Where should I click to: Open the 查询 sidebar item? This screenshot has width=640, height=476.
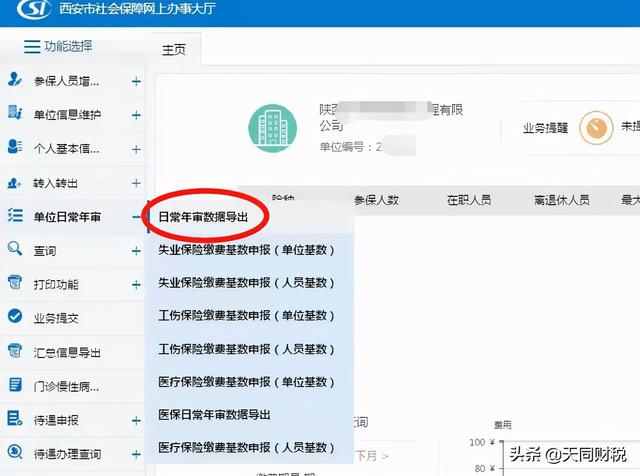tap(73, 251)
